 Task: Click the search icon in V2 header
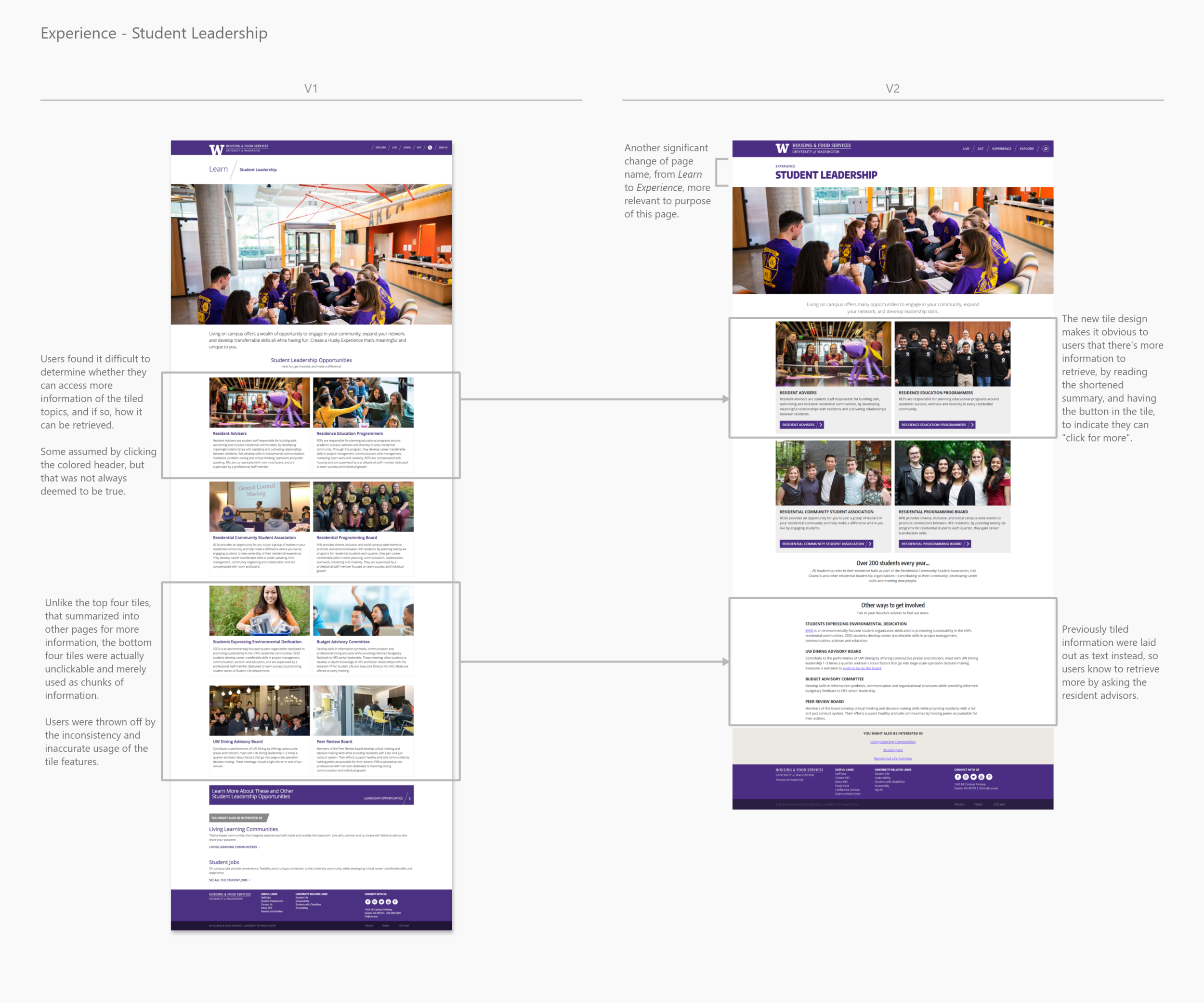pos(1046,148)
